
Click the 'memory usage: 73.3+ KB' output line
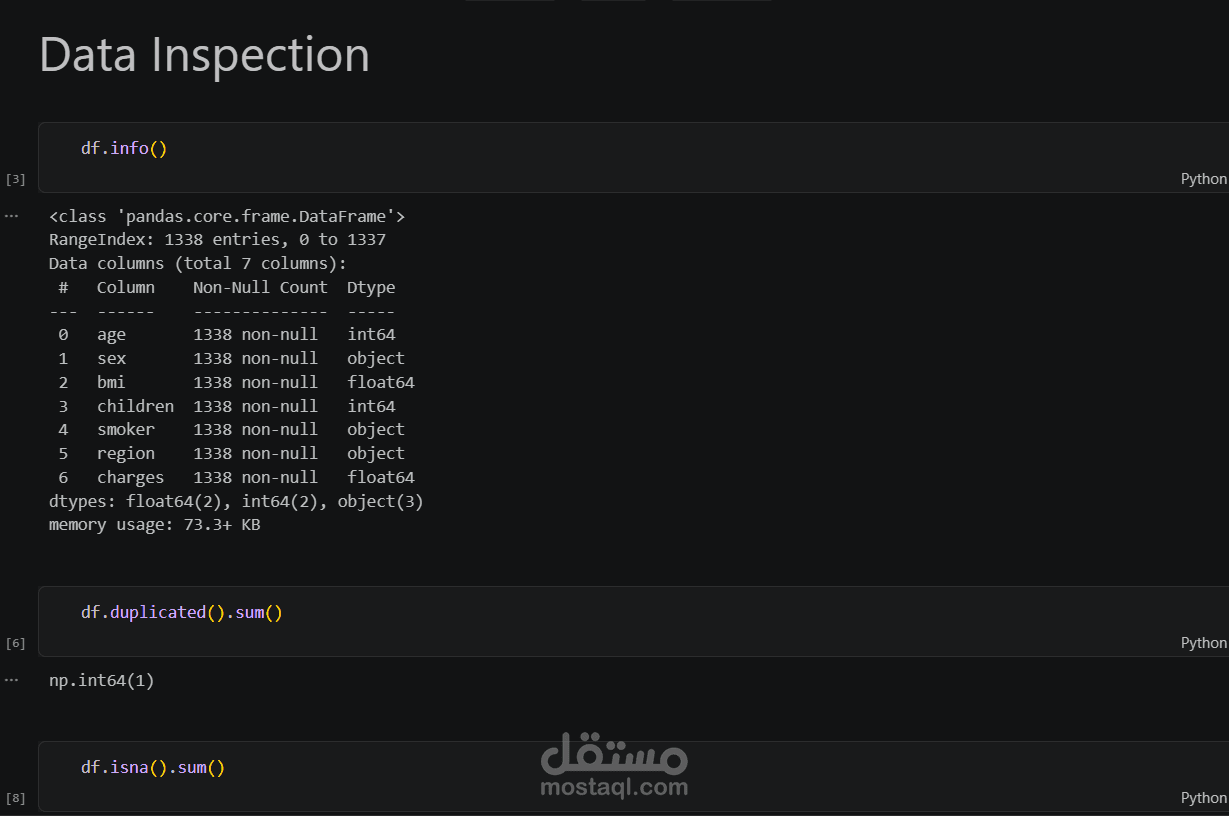[x=155, y=524]
